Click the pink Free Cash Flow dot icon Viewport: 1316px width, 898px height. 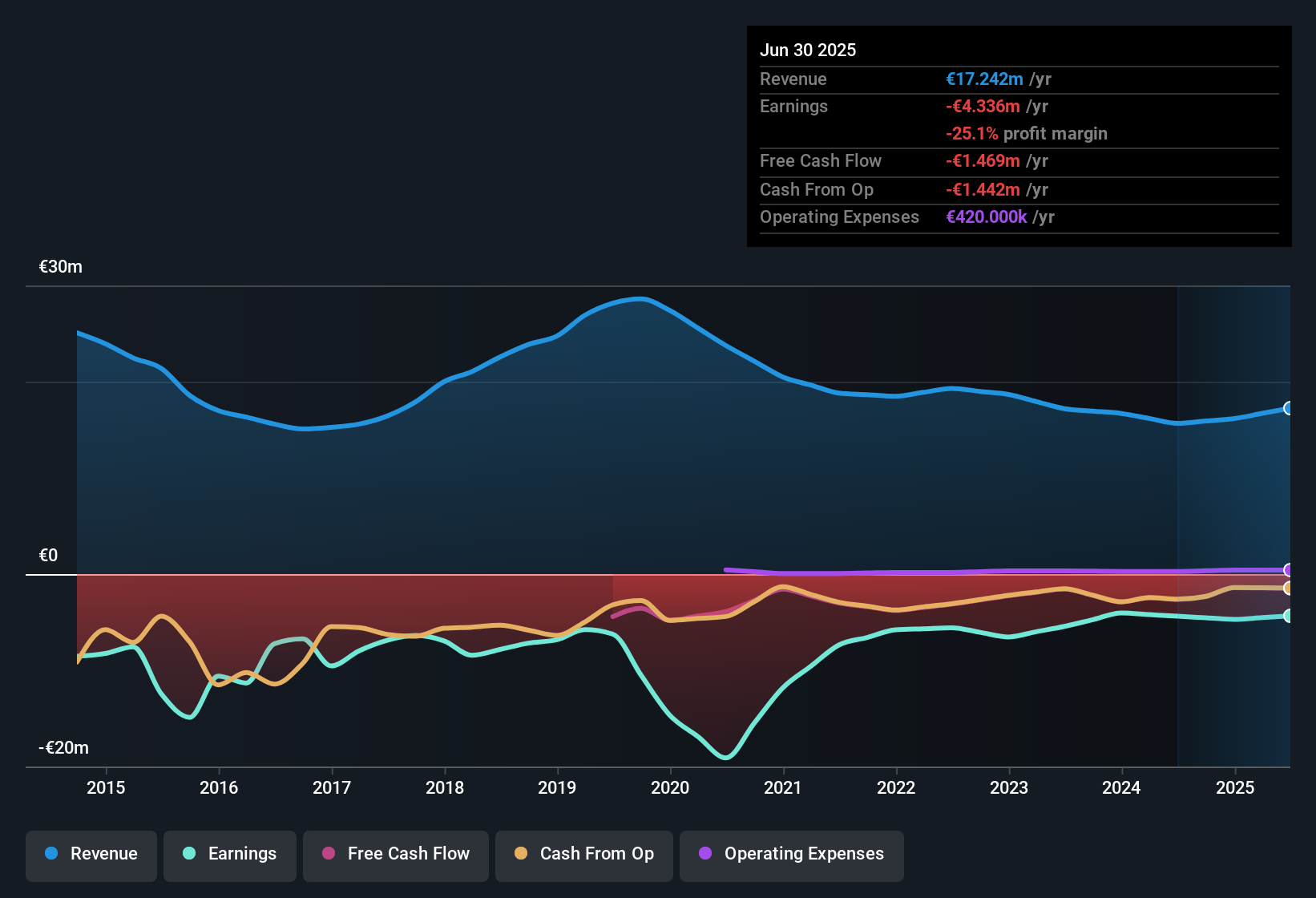(327, 855)
